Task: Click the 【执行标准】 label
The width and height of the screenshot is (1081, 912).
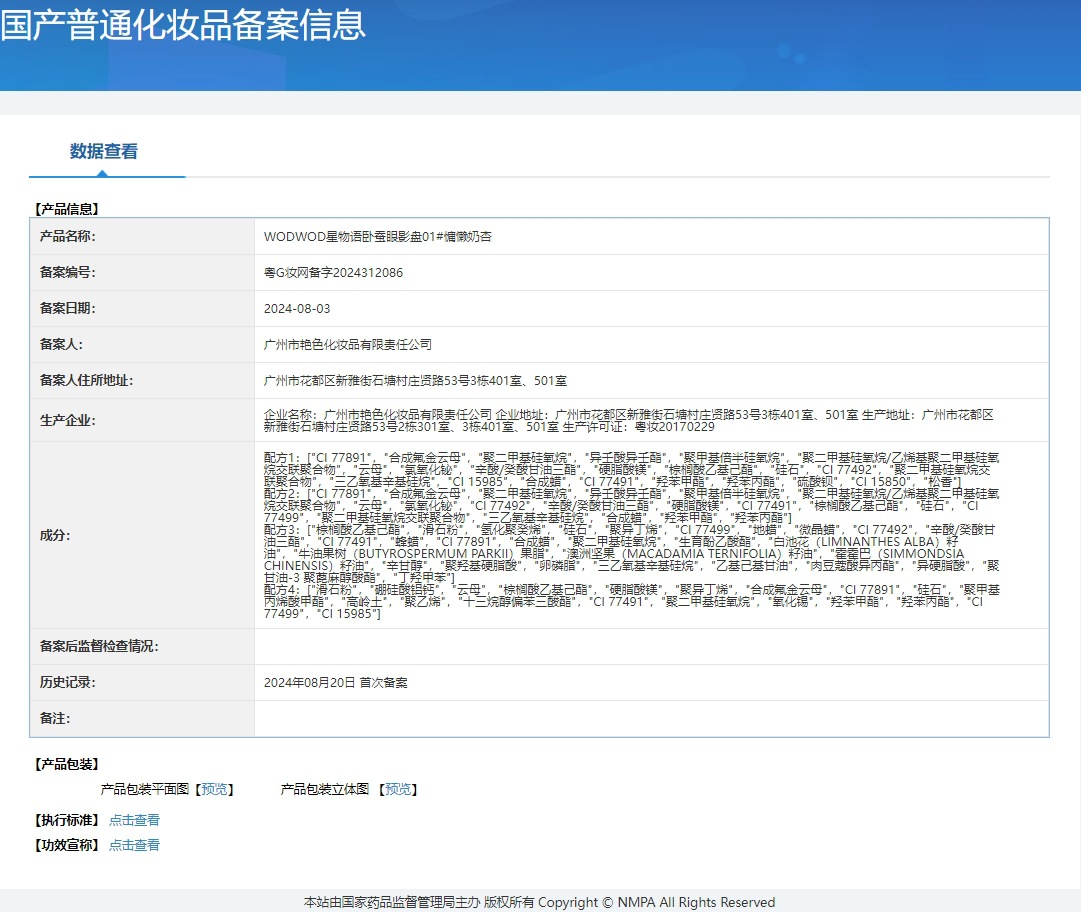Action: [x=67, y=820]
